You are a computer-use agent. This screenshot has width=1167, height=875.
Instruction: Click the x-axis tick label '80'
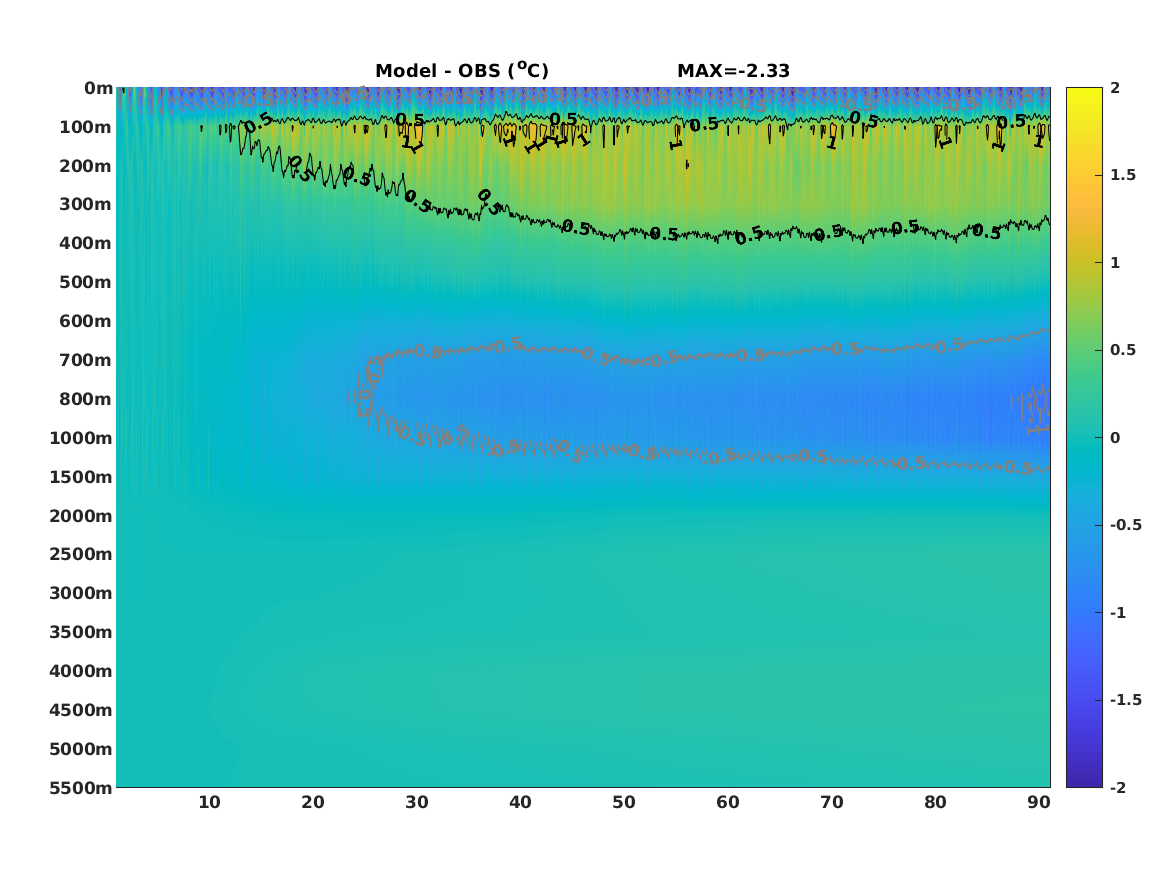pyautogui.click(x=935, y=802)
